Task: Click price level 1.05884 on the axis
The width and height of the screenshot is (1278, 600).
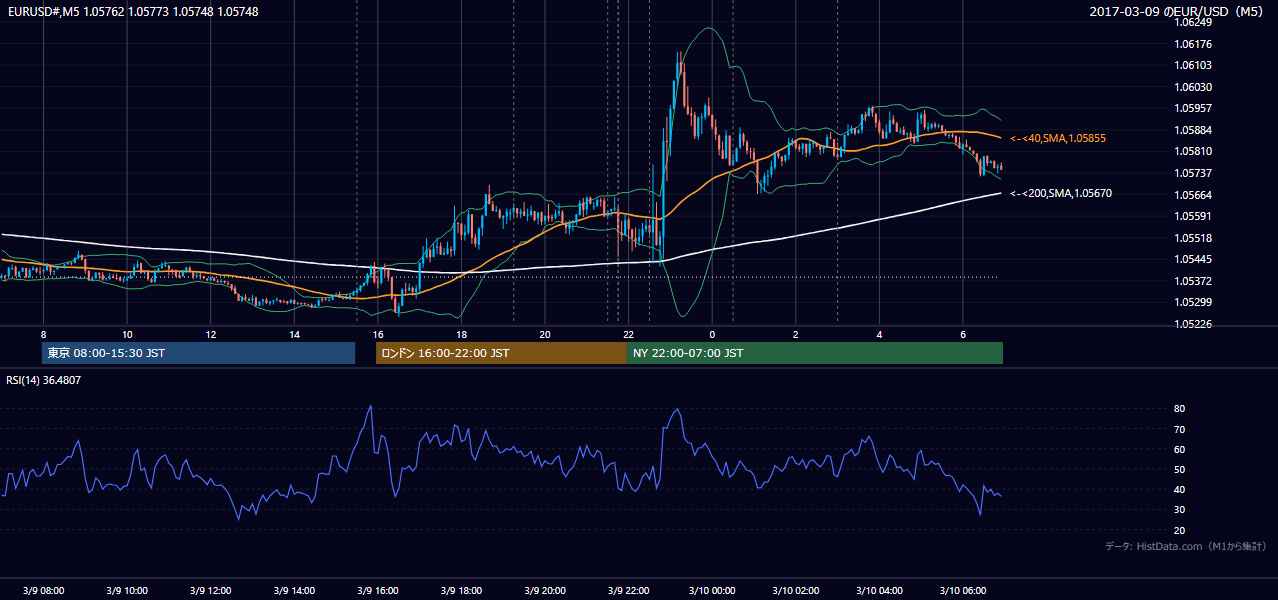Action: (x=1194, y=130)
